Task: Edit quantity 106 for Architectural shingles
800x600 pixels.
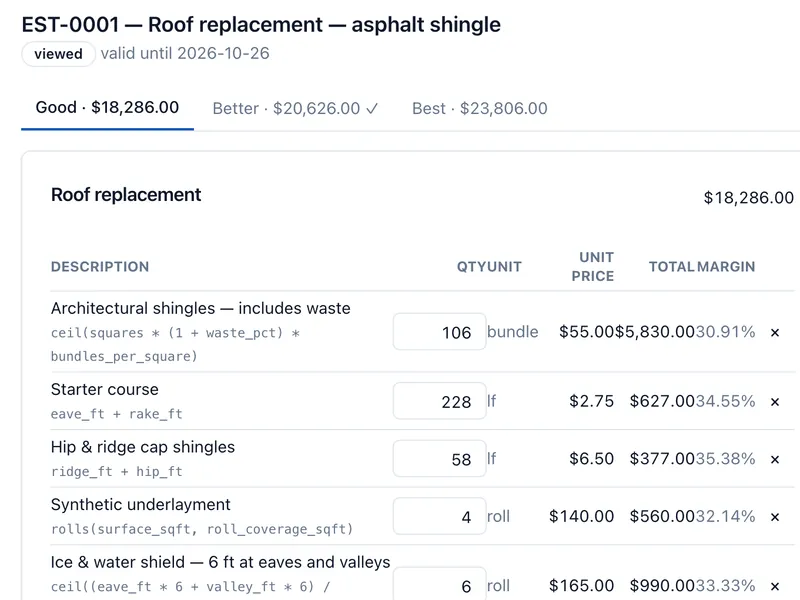Action: click(439, 332)
